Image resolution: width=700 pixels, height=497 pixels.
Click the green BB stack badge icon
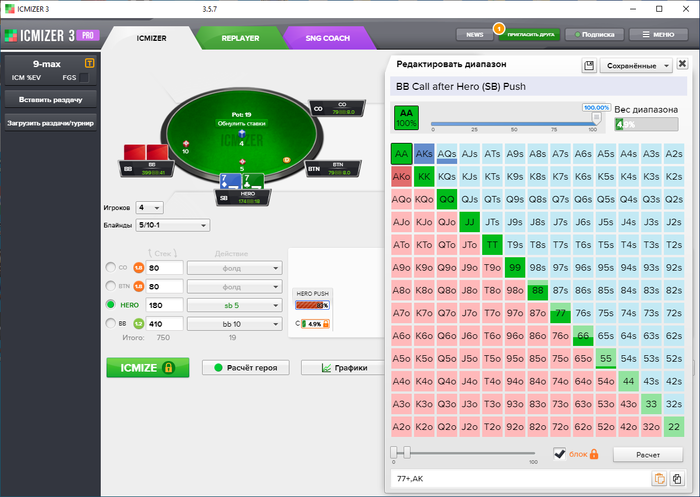(x=138, y=324)
